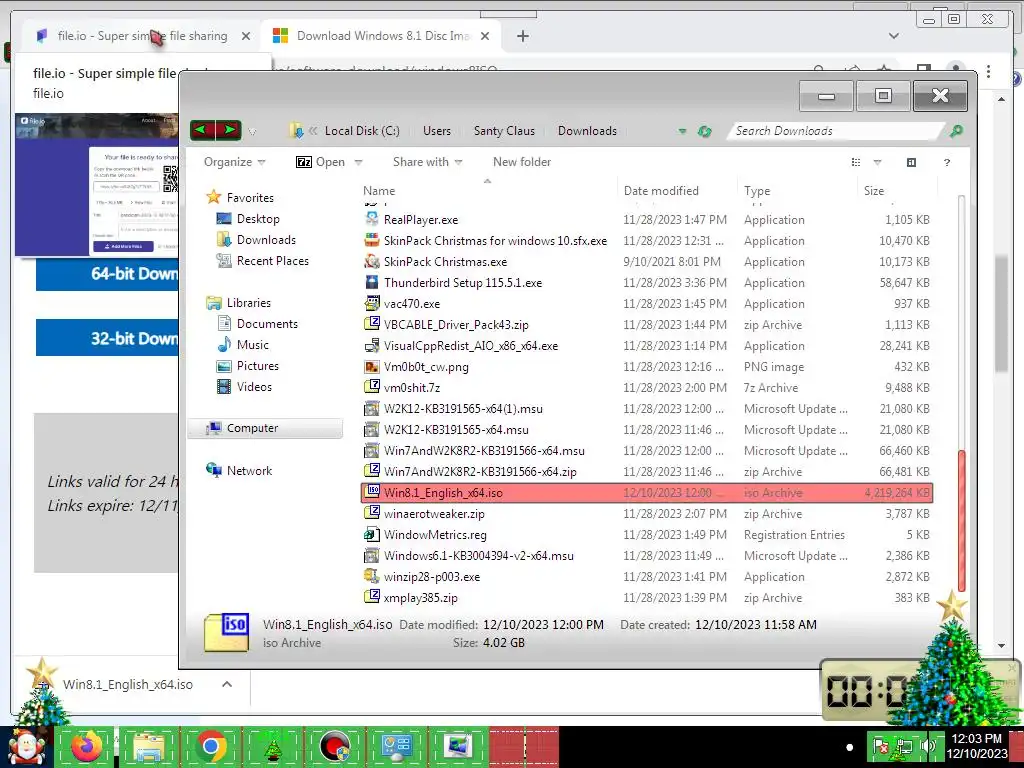Click the volume icon in system tray
This screenshot has width=1024, height=768.
coord(929,746)
